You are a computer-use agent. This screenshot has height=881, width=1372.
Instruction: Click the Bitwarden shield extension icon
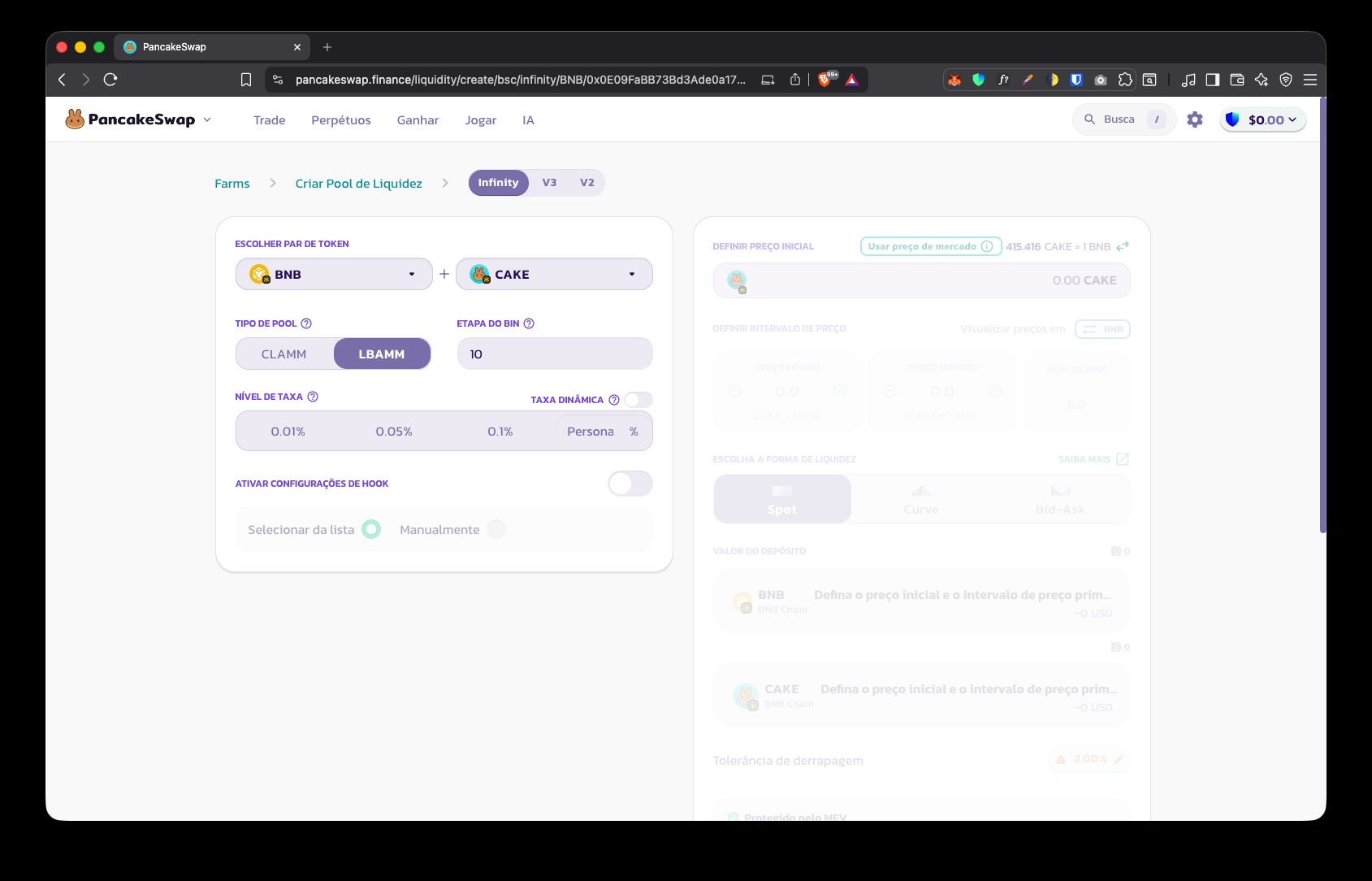1076,80
